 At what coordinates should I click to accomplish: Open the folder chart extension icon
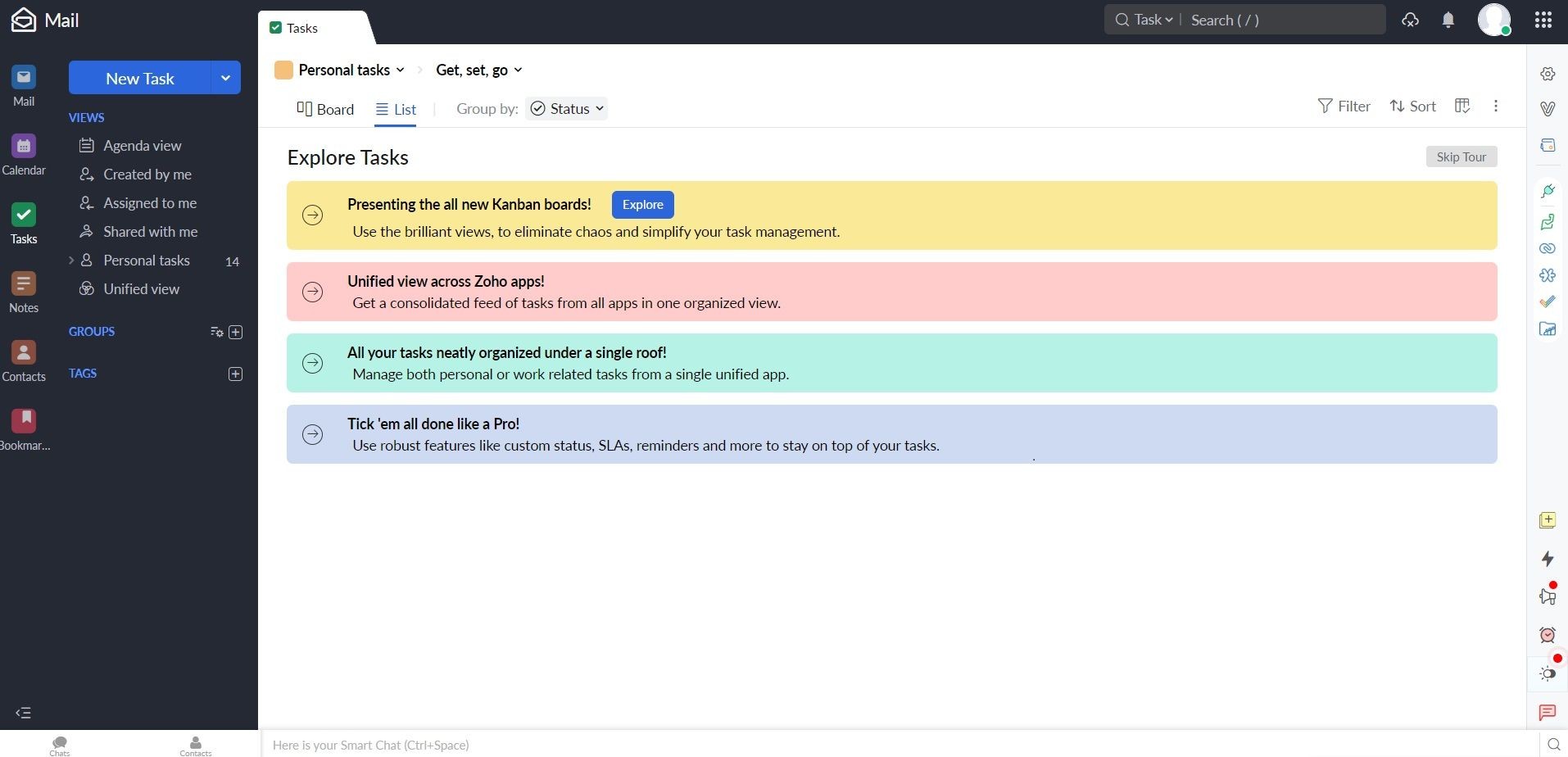pyautogui.click(x=1548, y=329)
